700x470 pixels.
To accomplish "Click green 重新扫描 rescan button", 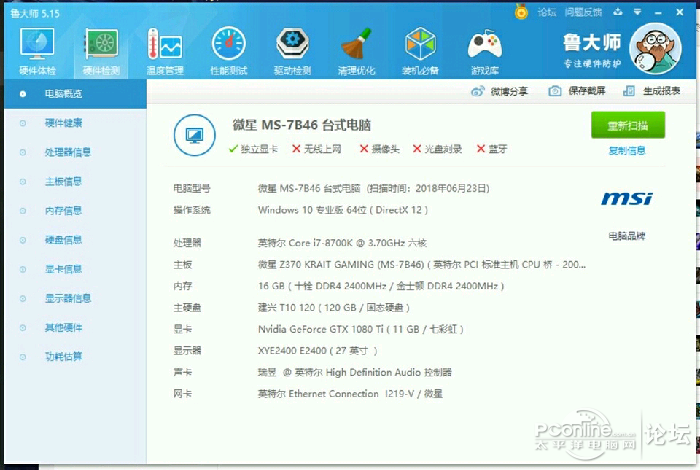I will tap(628, 125).
